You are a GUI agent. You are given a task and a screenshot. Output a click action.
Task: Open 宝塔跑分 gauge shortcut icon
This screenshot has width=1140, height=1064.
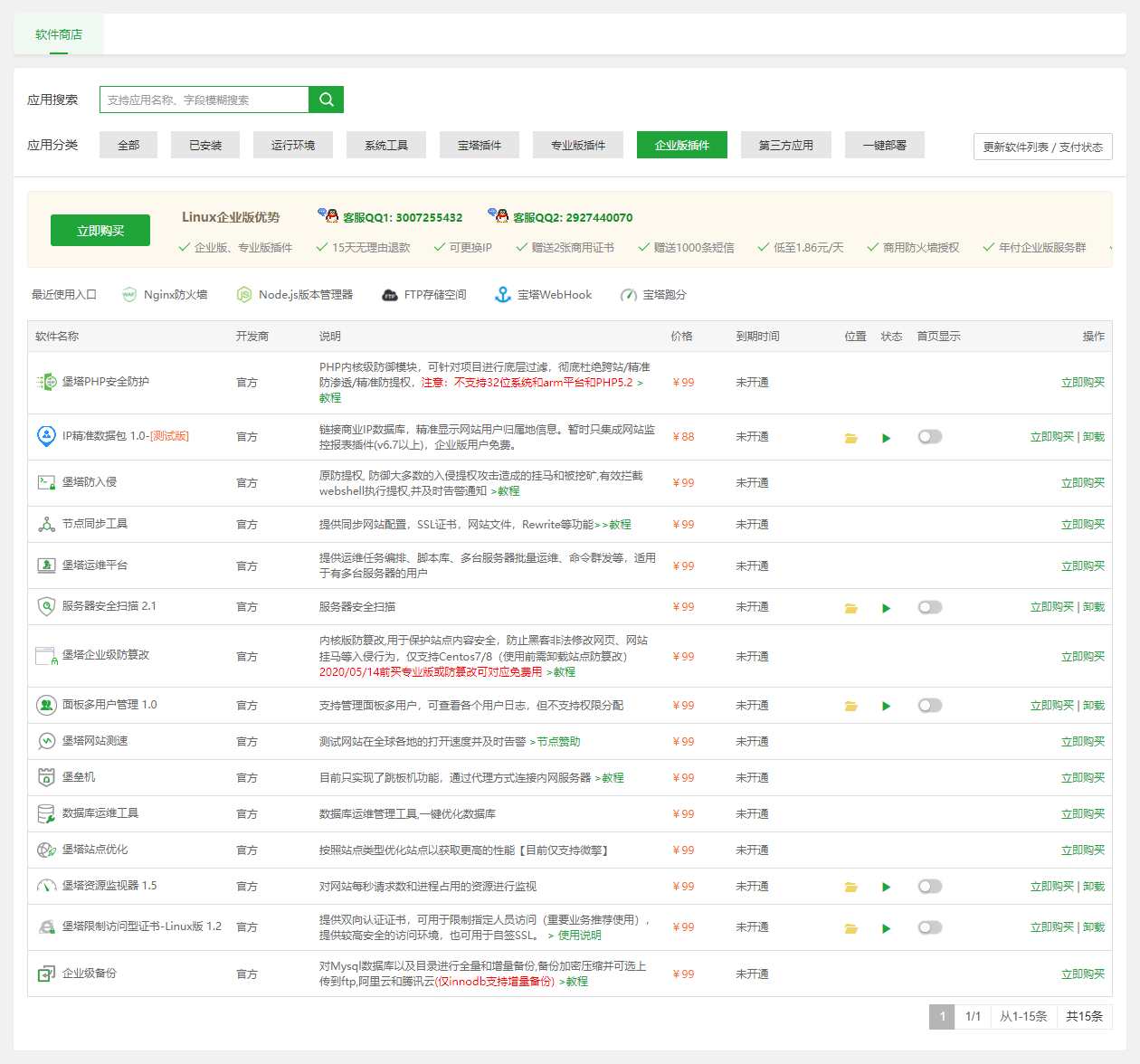628,295
